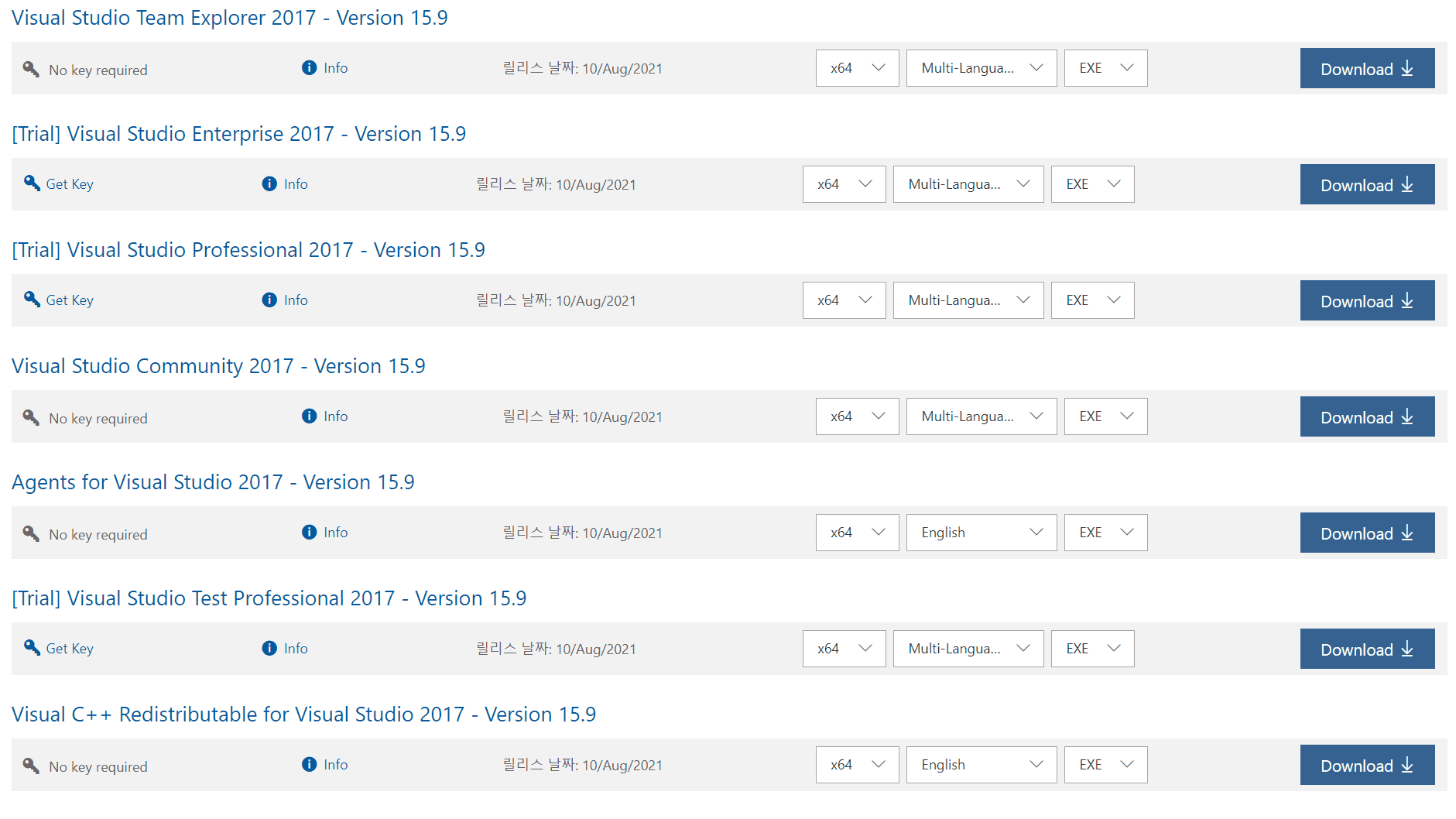1456x819 pixels.
Task: Click the key icon in the Agents for Visual Studio row
Action: pyautogui.click(x=31, y=533)
